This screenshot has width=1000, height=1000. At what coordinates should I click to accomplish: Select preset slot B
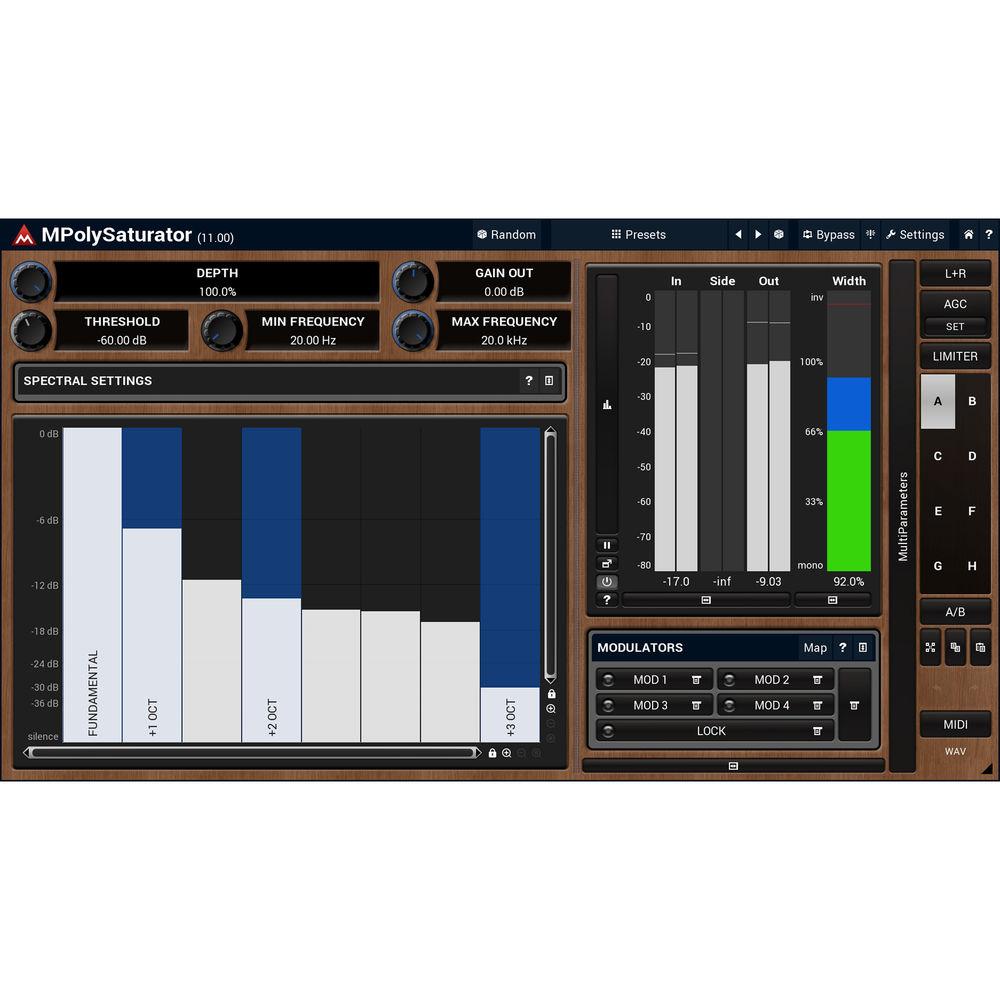972,402
